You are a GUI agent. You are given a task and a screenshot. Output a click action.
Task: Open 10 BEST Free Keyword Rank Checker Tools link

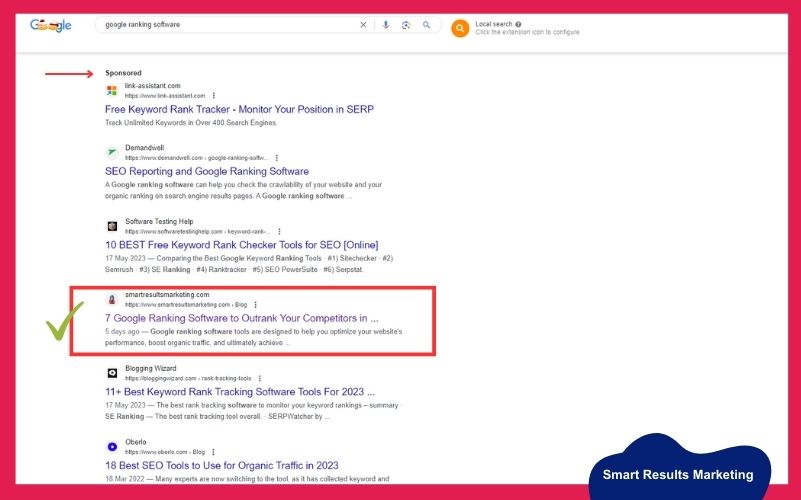(x=242, y=245)
